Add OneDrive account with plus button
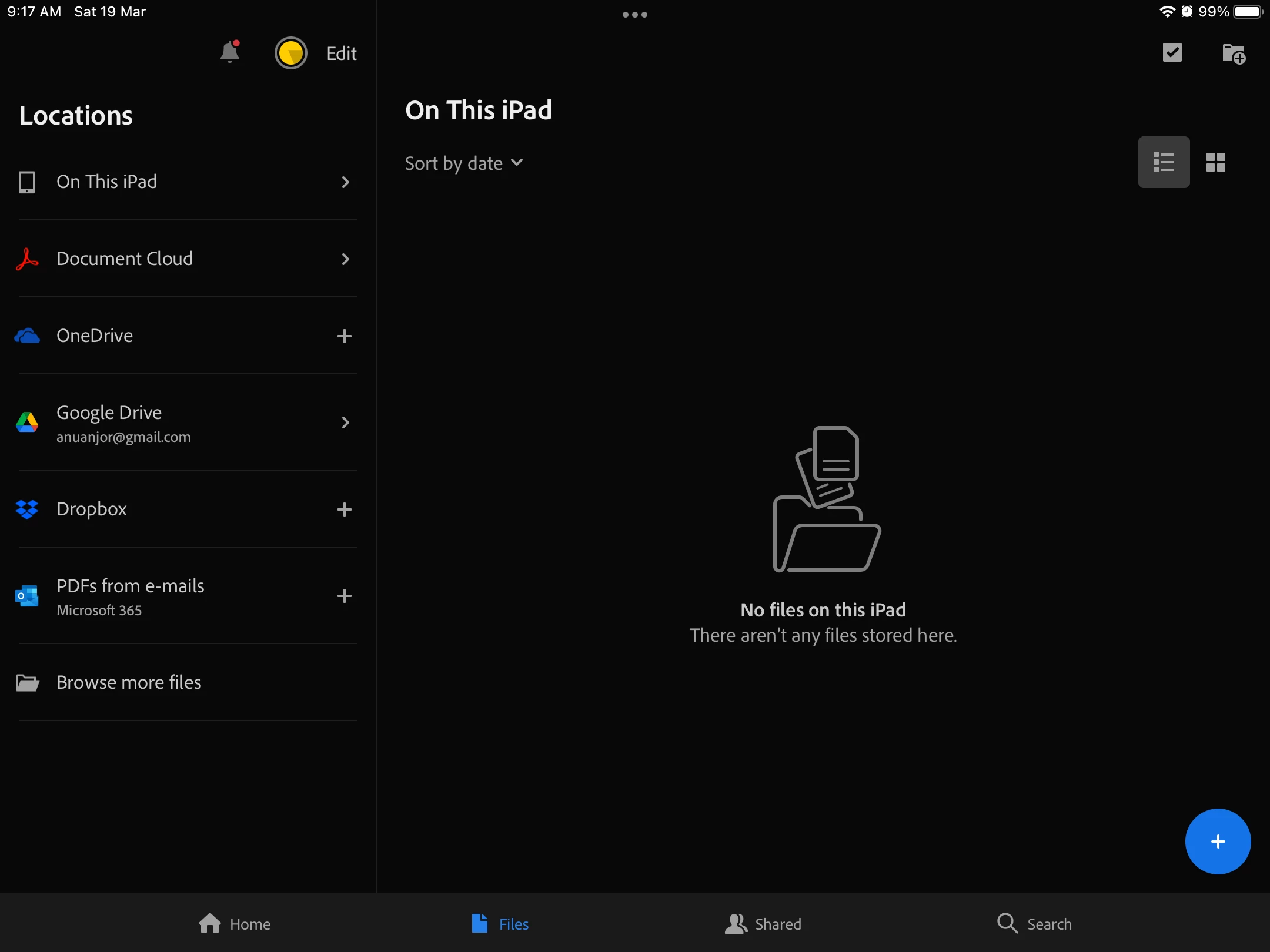Viewport: 1270px width, 952px height. click(x=345, y=336)
